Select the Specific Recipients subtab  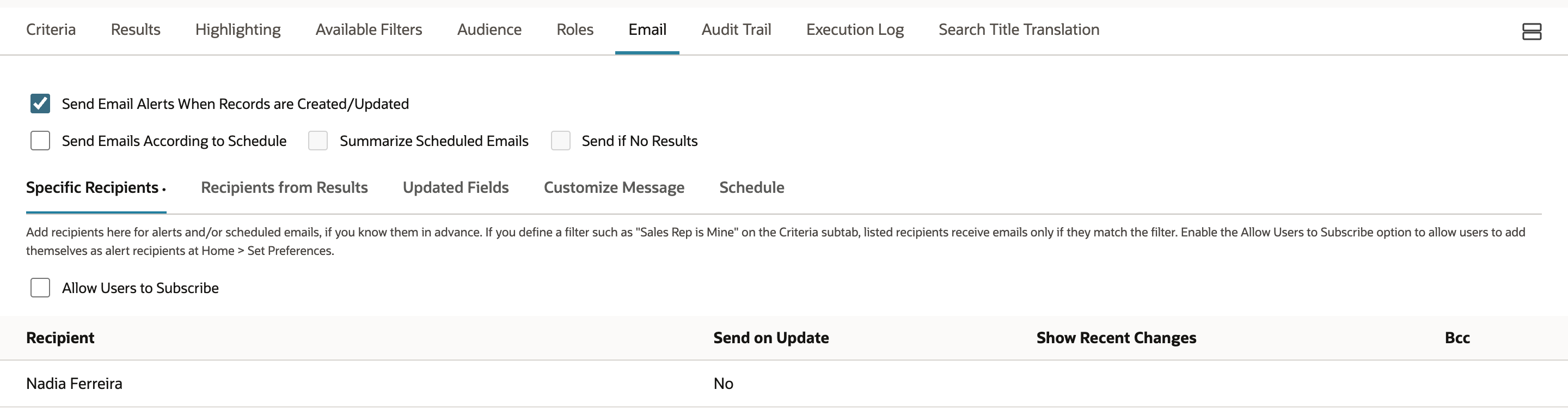click(x=93, y=187)
